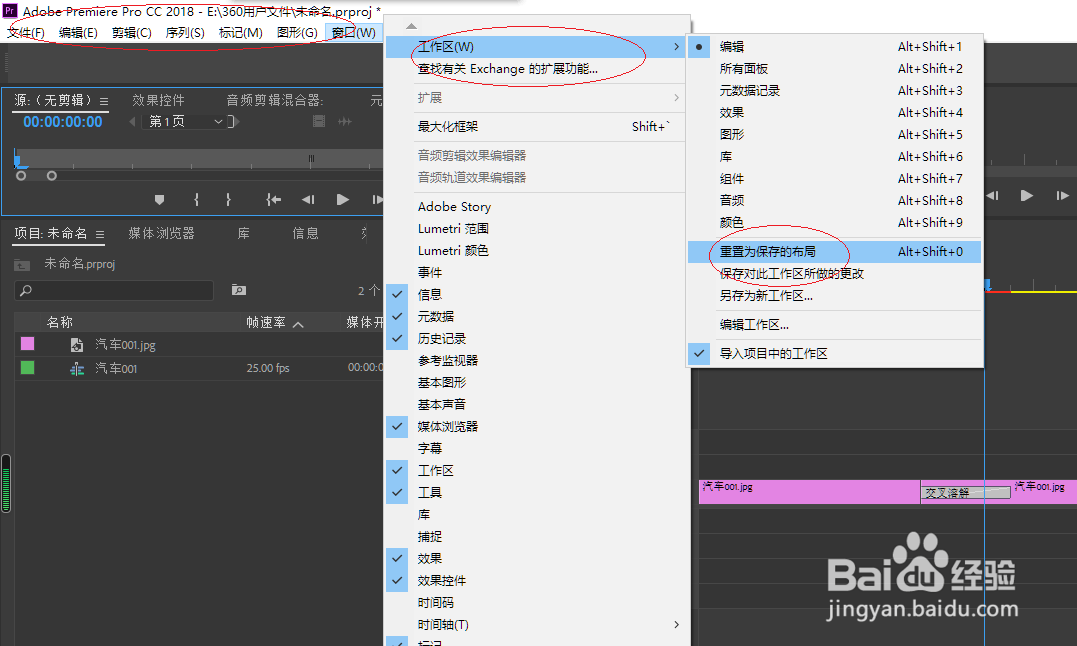Switch to 效果控件 tab
The image size is (1077, 646).
tap(158, 100)
